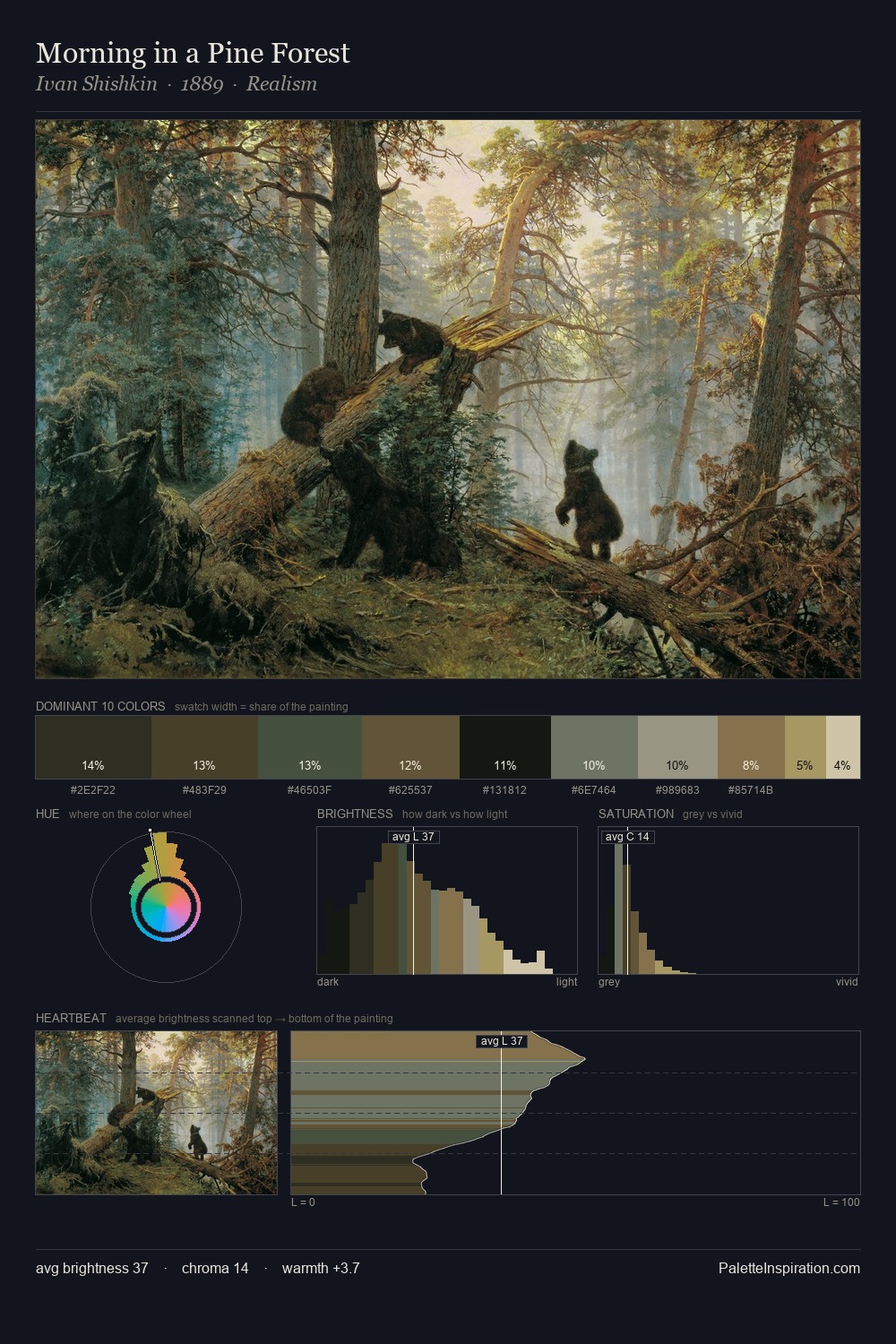Click the 'avg brightness 37' footer stat

click(x=92, y=1268)
